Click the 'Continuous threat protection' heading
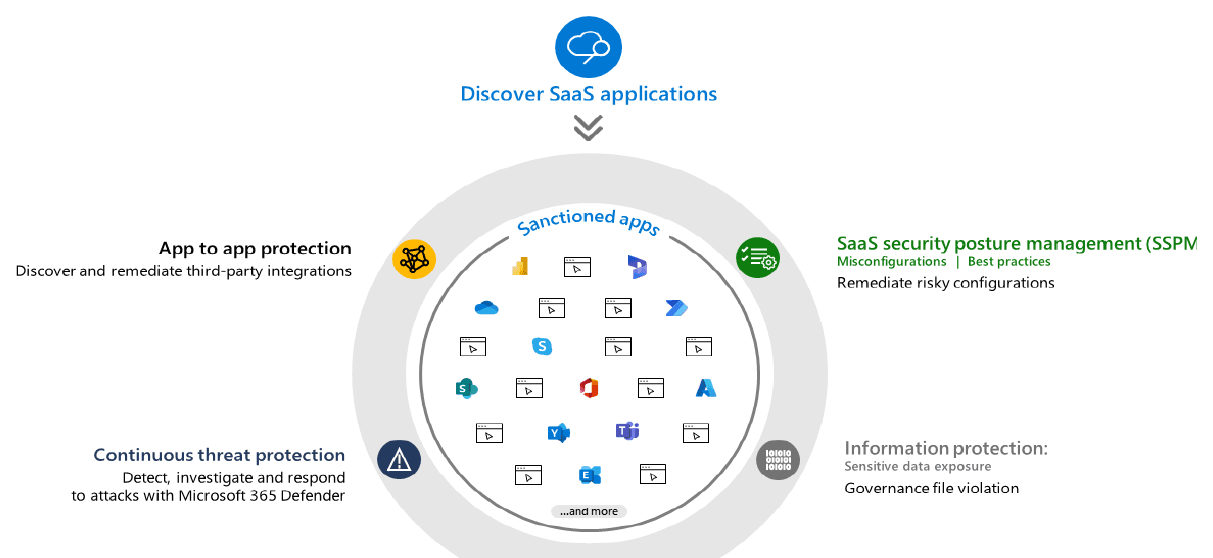Viewport: 1213px width, 558px height. 219,455
